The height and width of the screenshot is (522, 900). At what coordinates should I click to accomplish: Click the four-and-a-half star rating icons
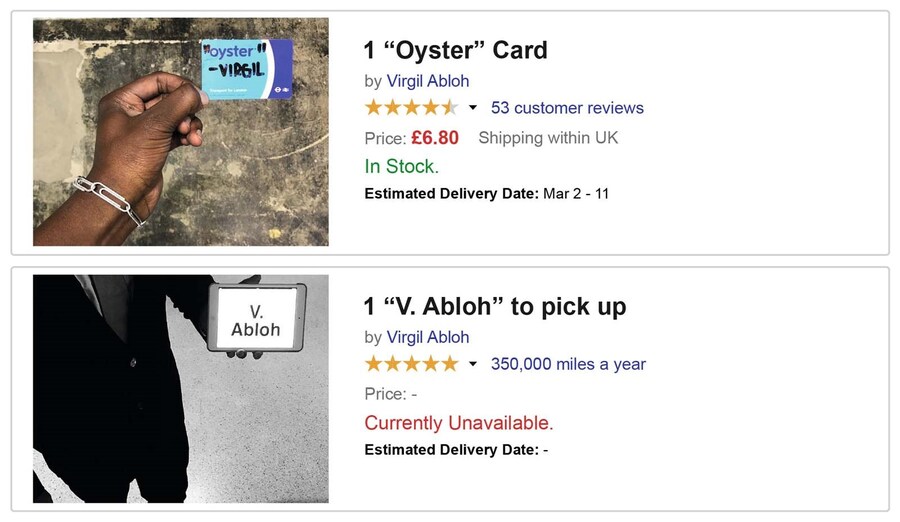411,108
